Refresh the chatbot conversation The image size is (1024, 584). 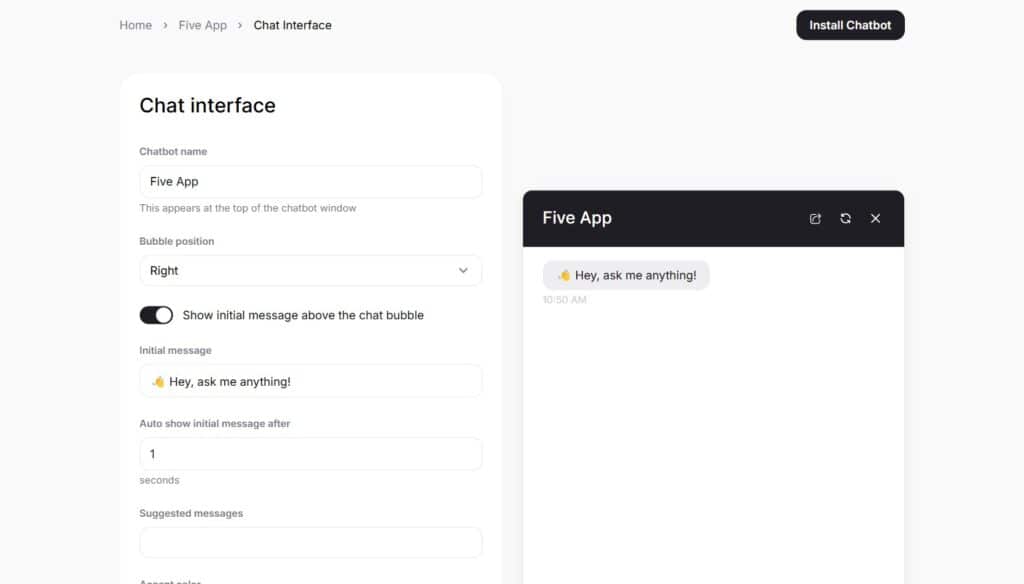(x=845, y=218)
